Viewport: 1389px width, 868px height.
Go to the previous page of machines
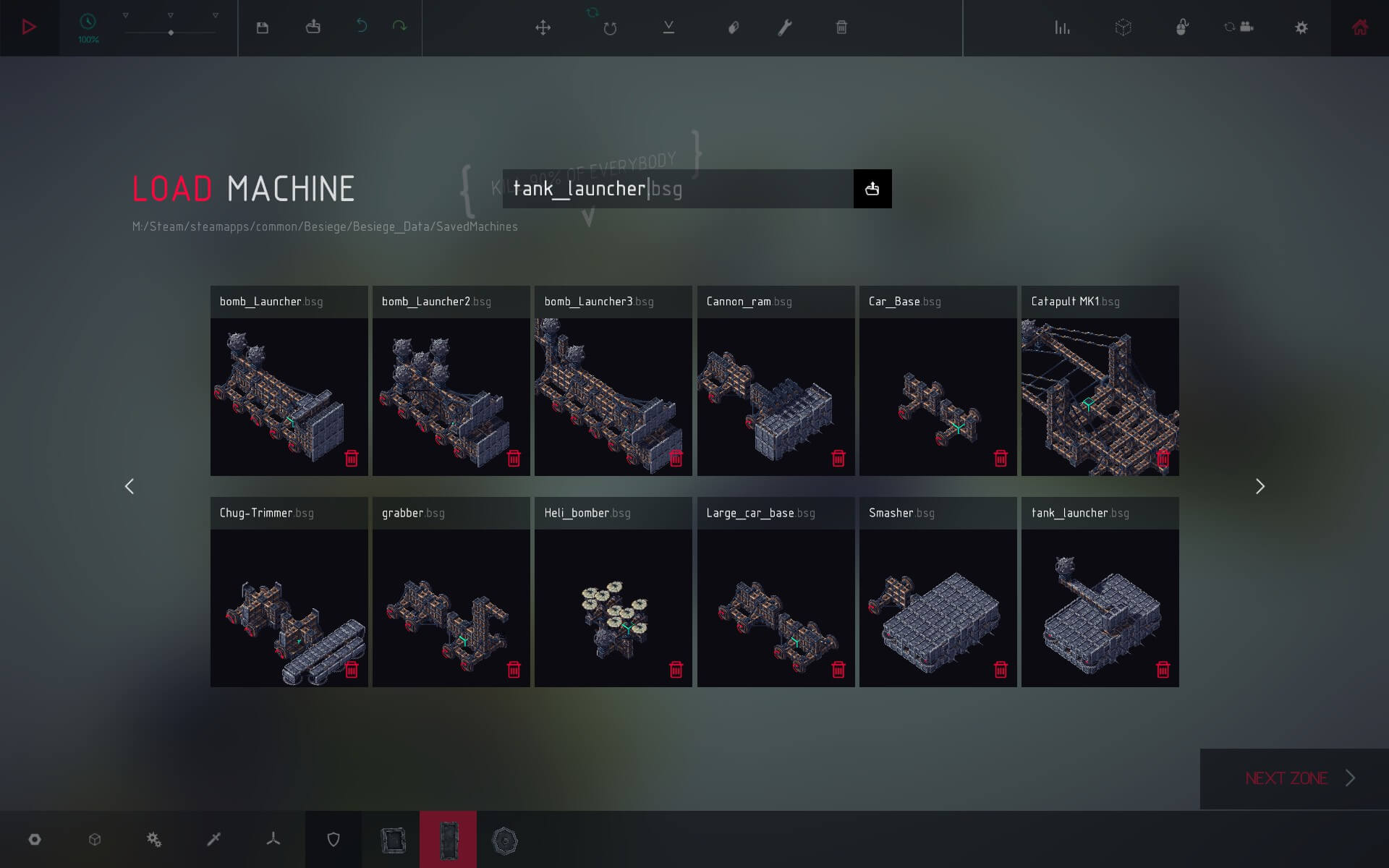click(130, 486)
